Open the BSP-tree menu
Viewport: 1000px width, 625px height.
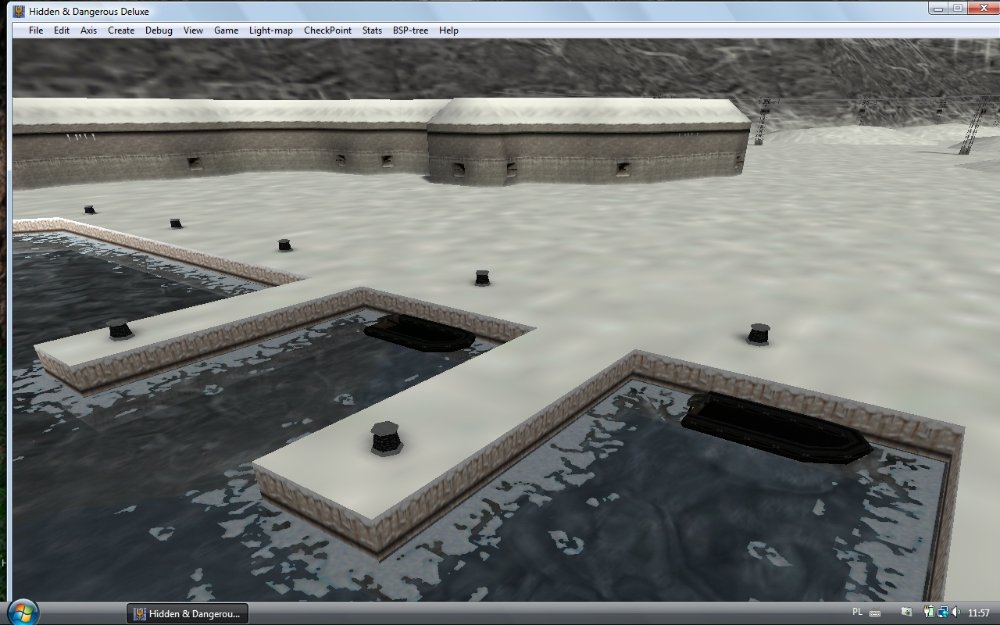click(410, 30)
